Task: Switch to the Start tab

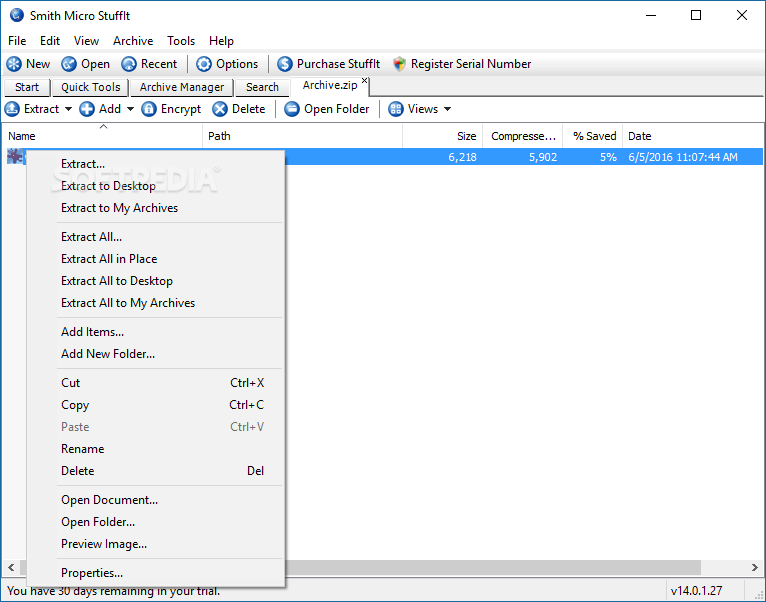Action: click(x=27, y=87)
